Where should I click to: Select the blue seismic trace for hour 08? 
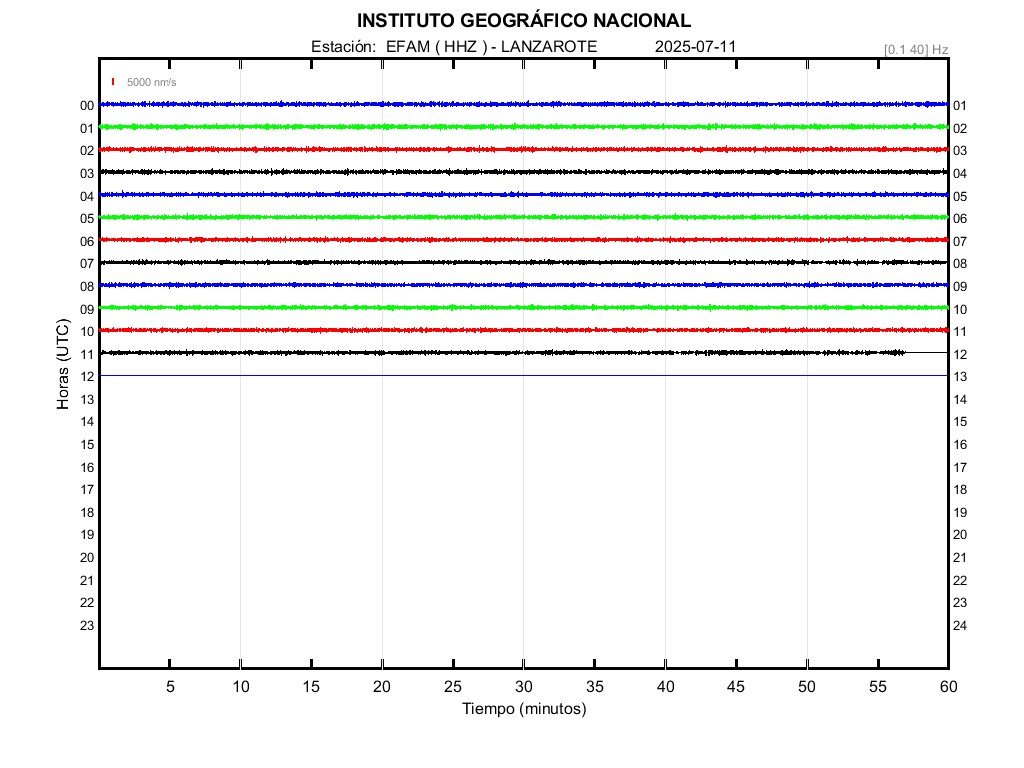pos(524,285)
